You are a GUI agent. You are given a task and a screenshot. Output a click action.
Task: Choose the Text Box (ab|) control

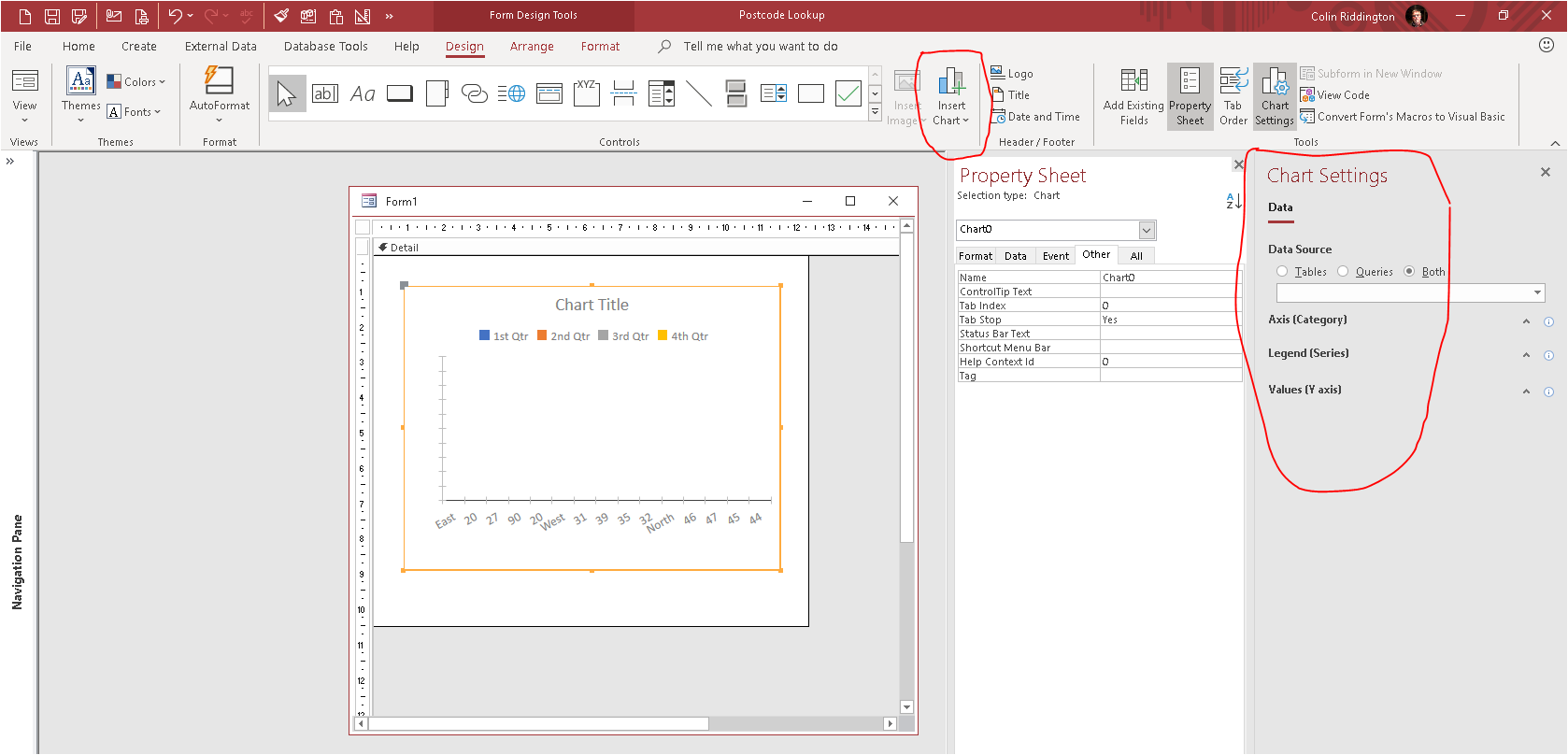(x=325, y=93)
